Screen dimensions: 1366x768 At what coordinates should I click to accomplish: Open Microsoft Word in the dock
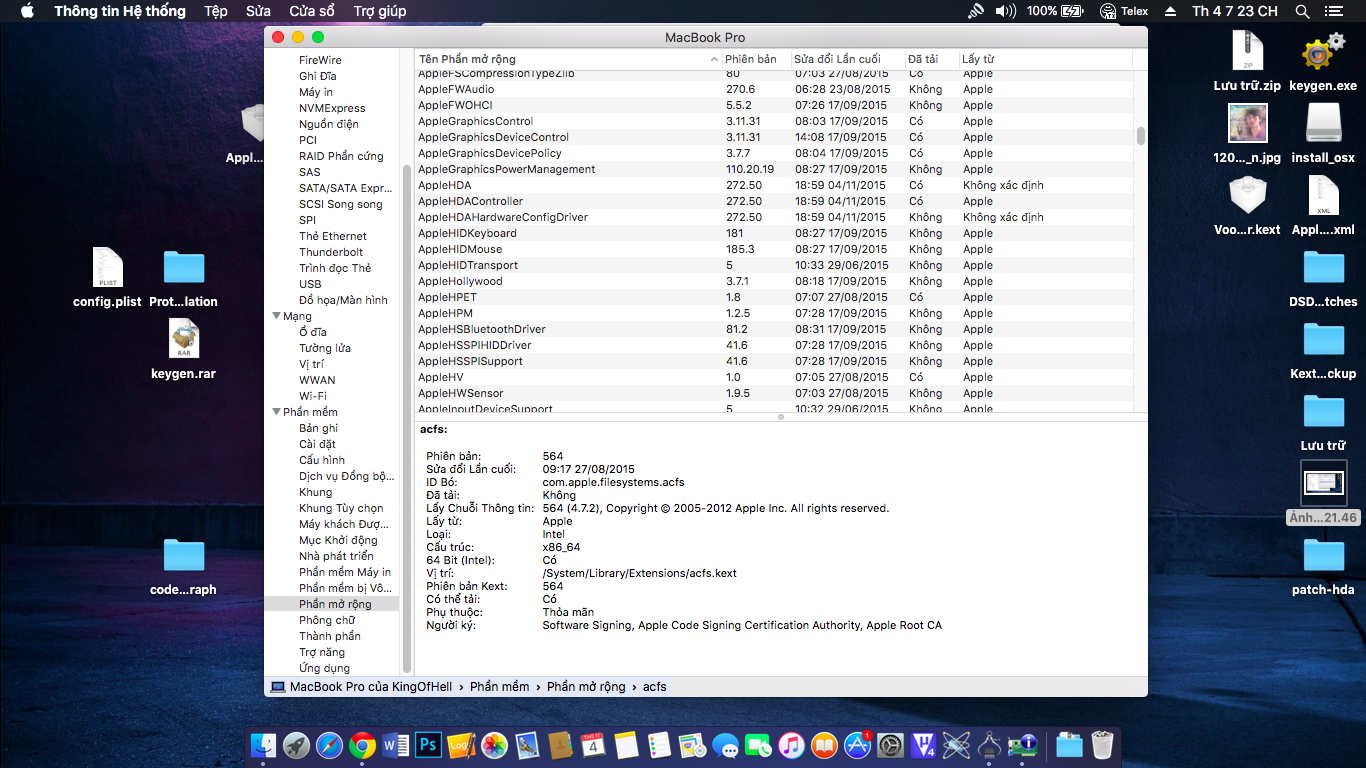coord(395,745)
